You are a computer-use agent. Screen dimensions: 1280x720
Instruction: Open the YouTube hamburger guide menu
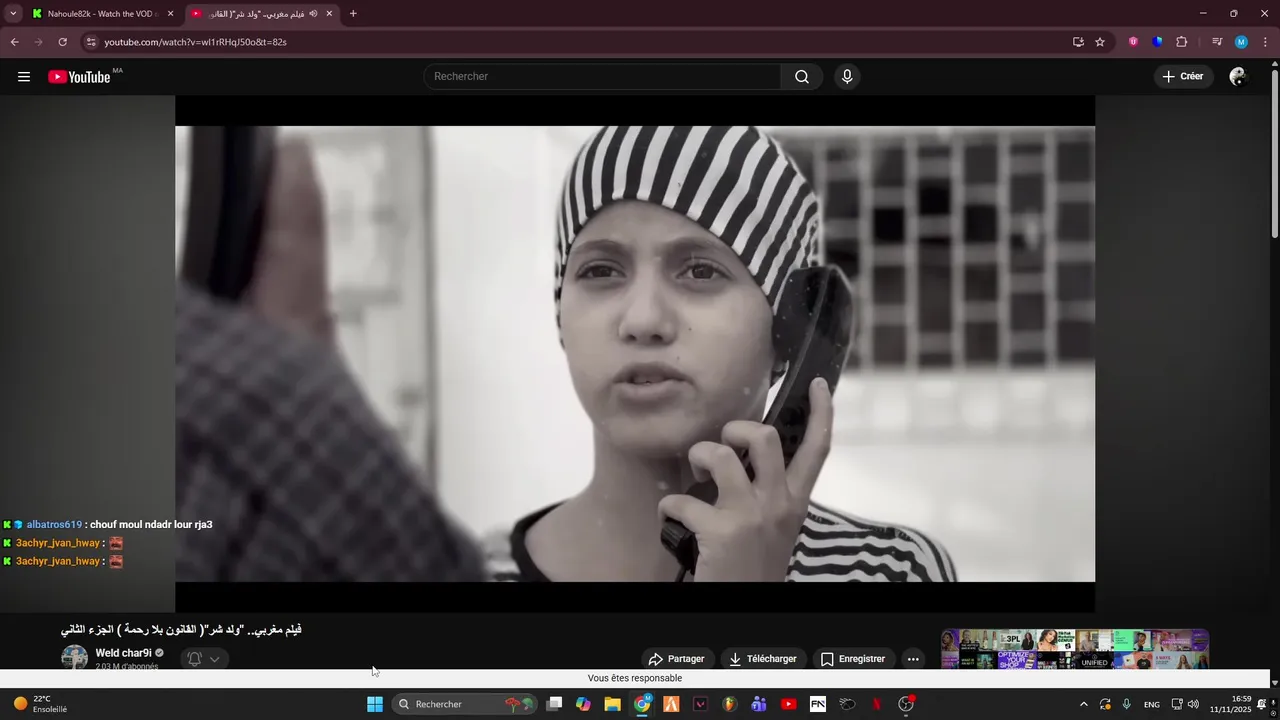tap(24, 77)
